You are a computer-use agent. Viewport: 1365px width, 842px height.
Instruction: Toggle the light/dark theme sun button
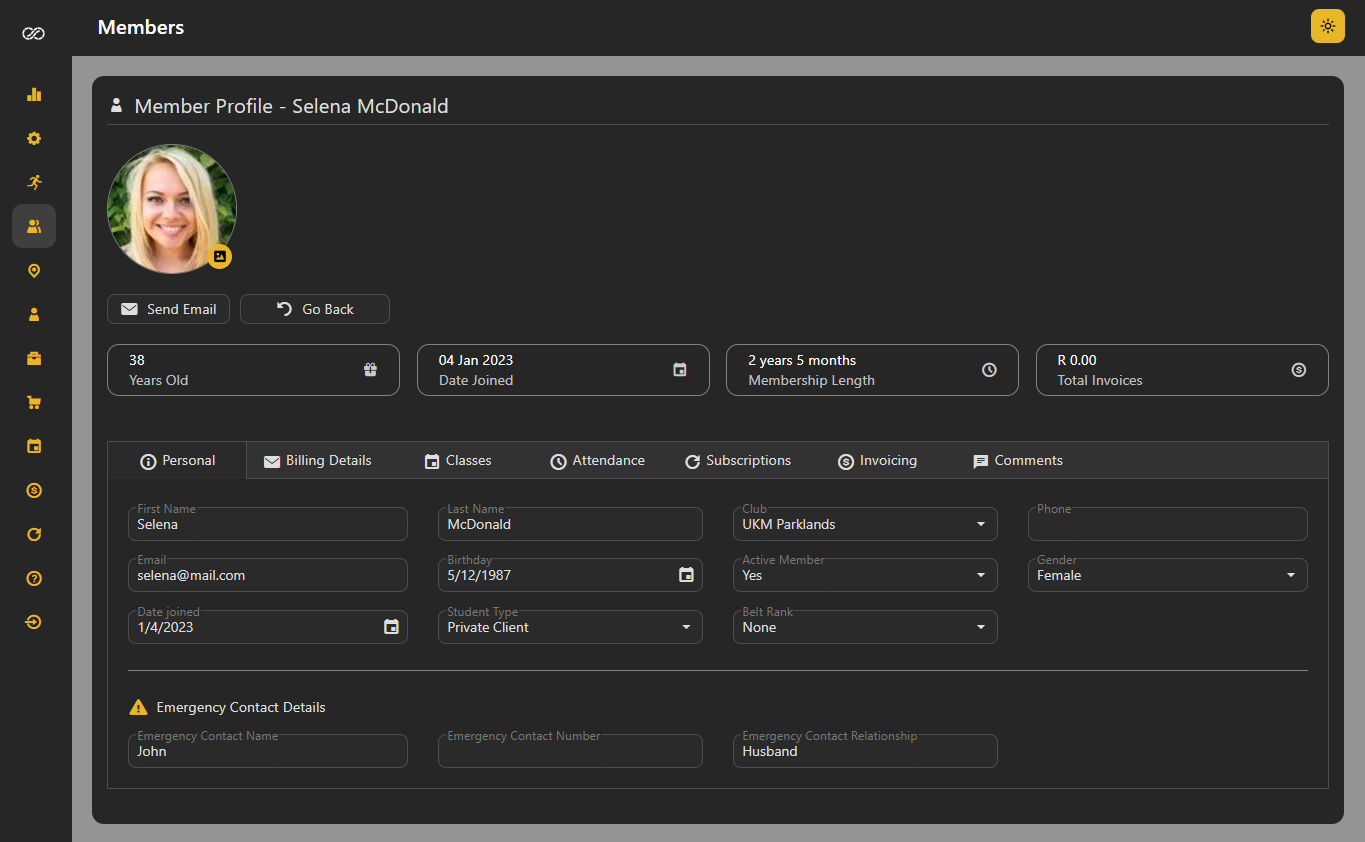[x=1327, y=26]
